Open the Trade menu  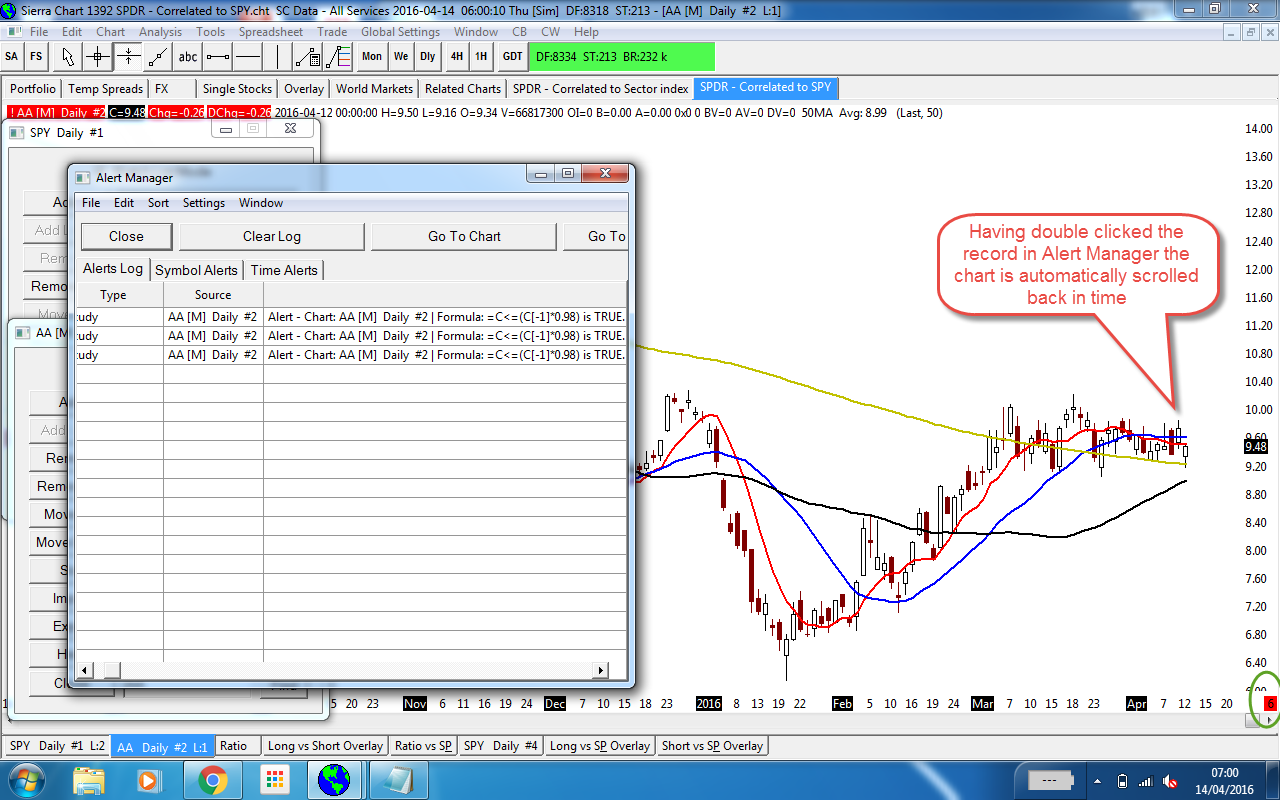tap(332, 32)
